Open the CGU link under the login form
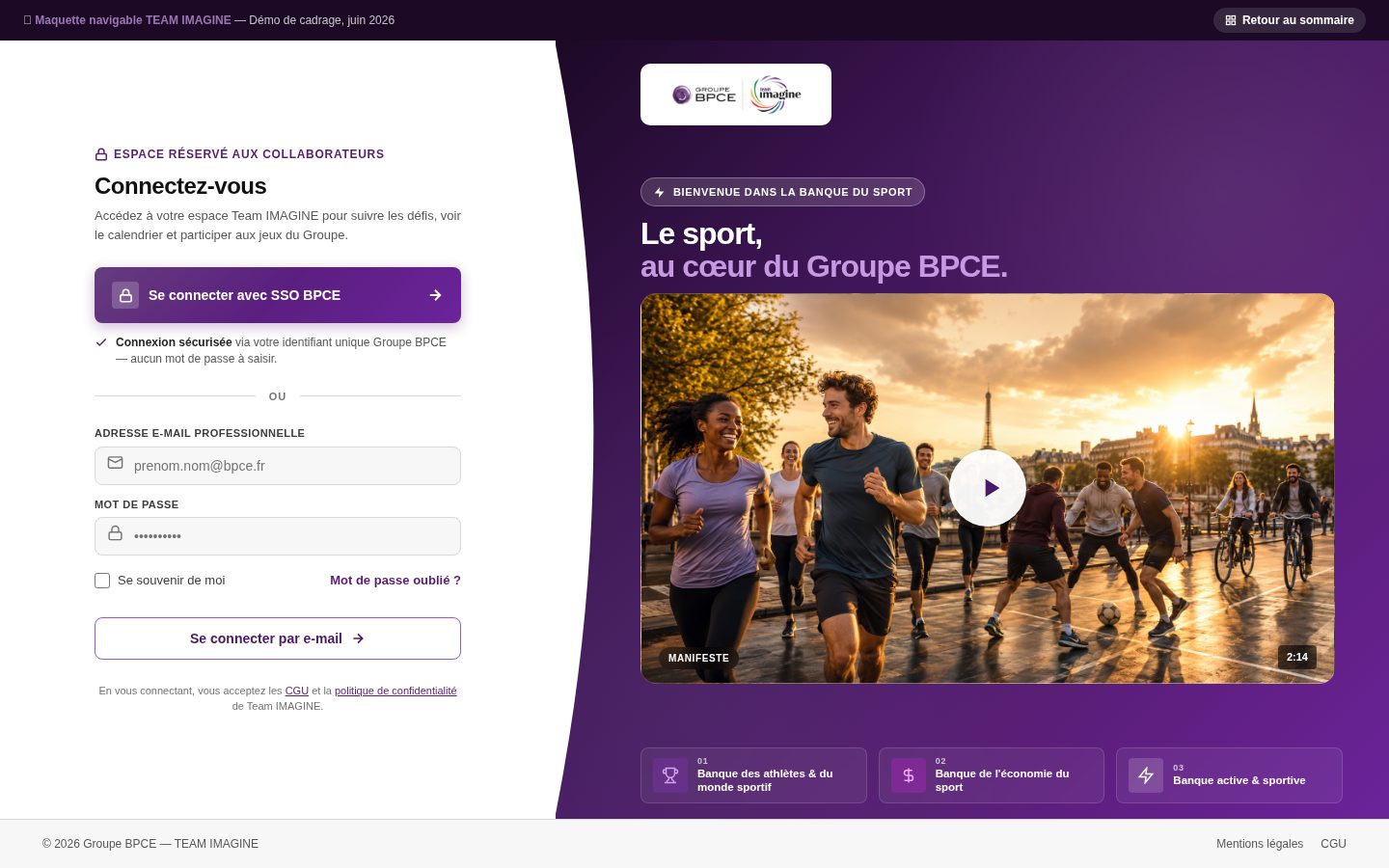Viewport: 1389px width, 868px height. tap(297, 691)
